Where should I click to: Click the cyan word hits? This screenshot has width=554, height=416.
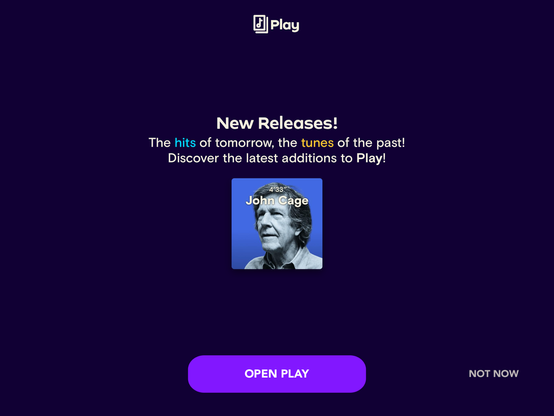pos(185,143)
